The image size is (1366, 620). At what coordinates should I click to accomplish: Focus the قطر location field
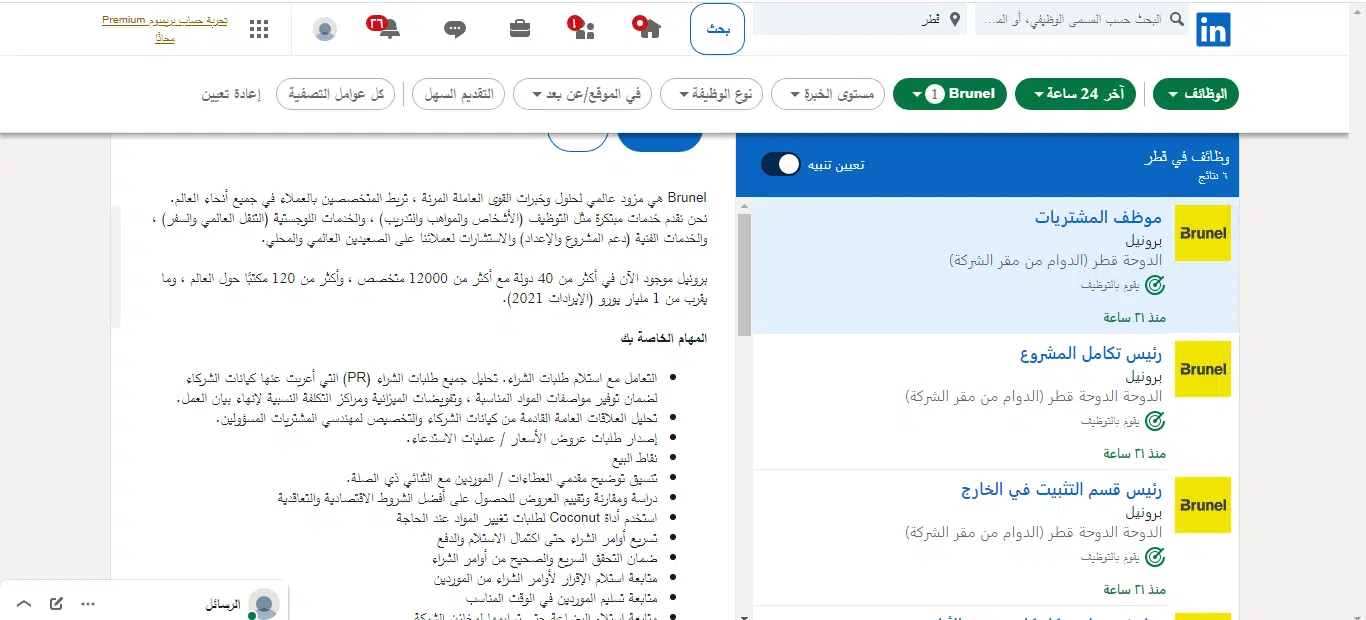point(860,20)
